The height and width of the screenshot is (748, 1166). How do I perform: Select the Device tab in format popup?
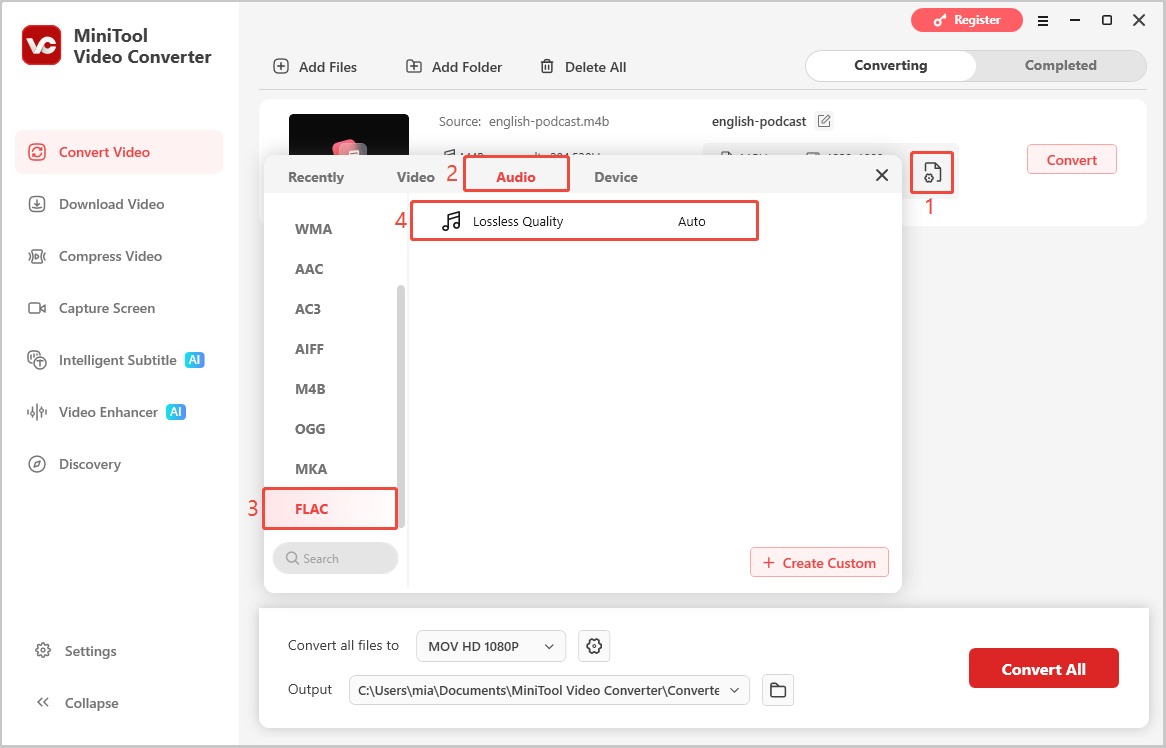[616, 177]
